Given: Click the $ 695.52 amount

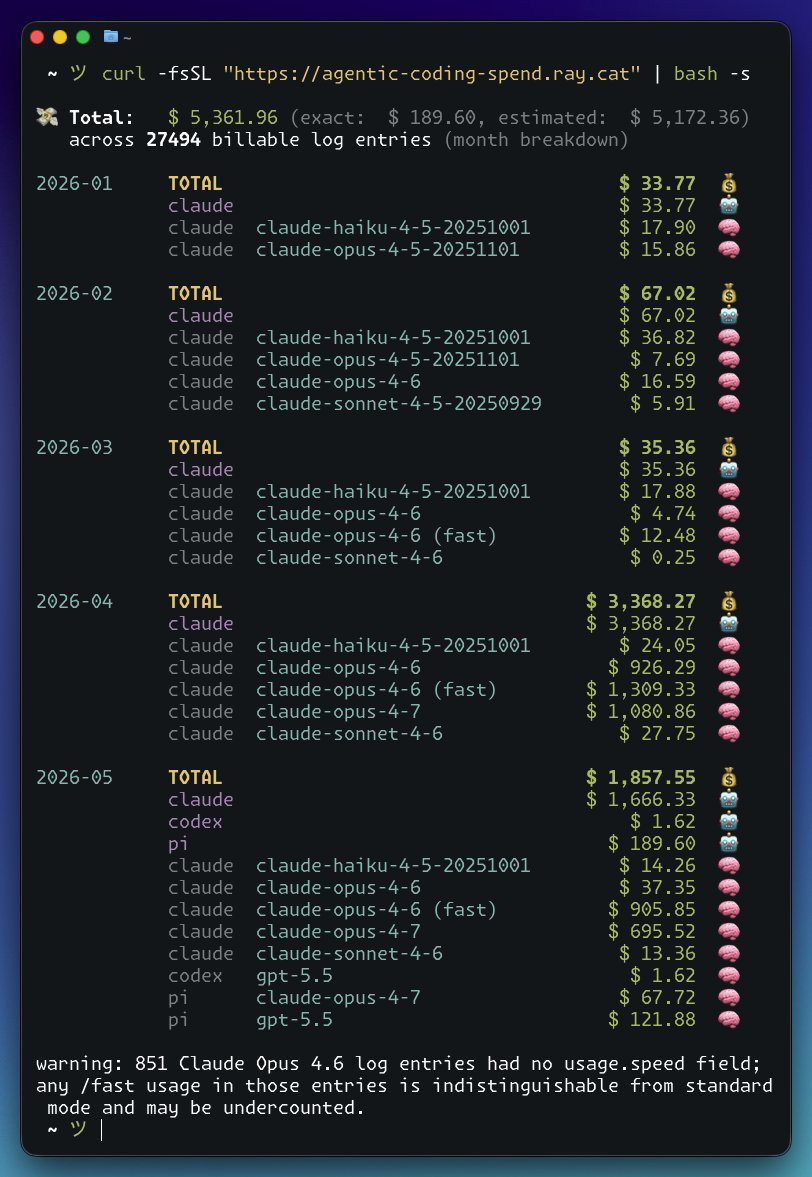Looking at the screenshot, I should [x=652, y=932].
